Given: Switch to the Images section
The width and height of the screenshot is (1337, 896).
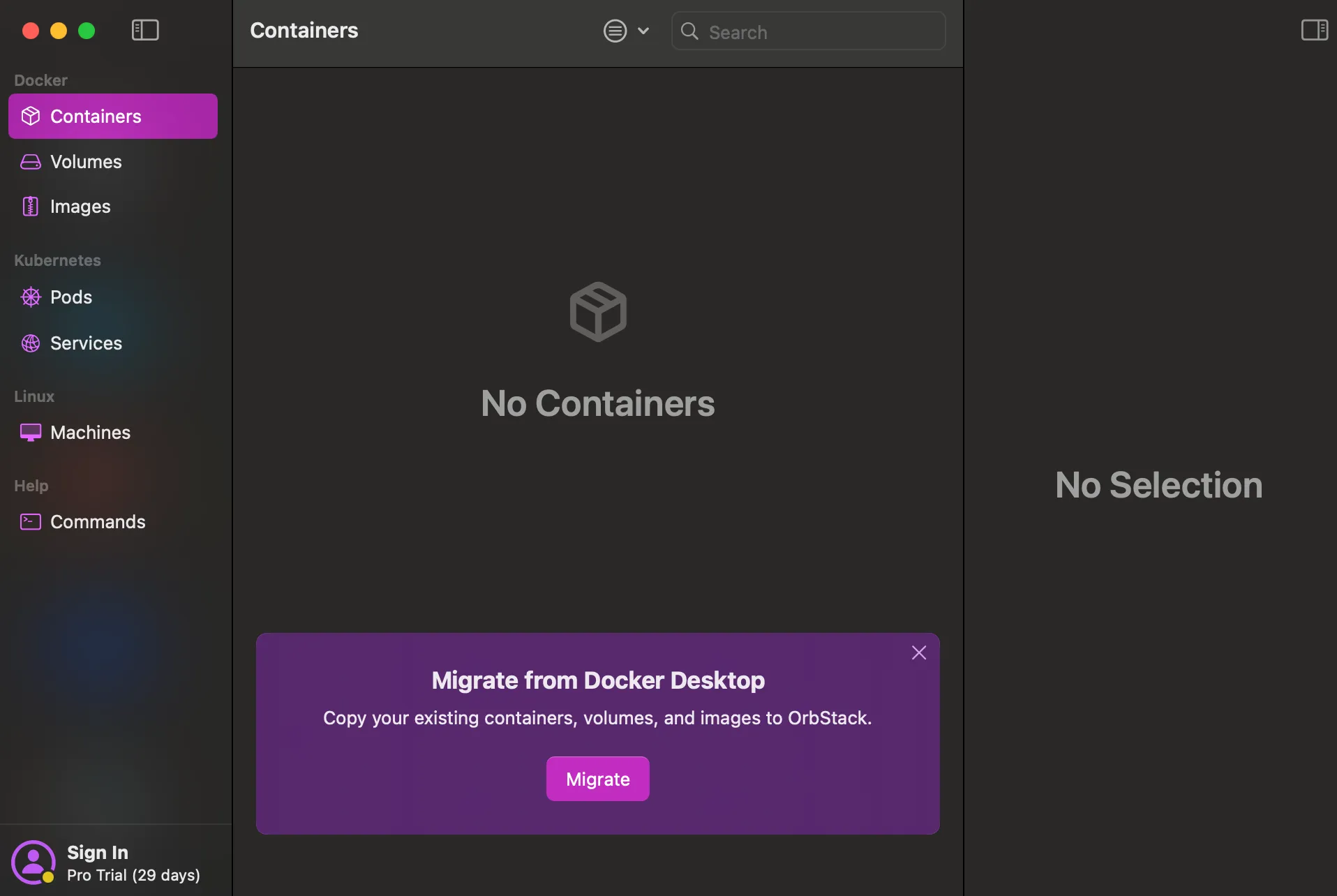Looking at the screenshot, I should point(80,207).
